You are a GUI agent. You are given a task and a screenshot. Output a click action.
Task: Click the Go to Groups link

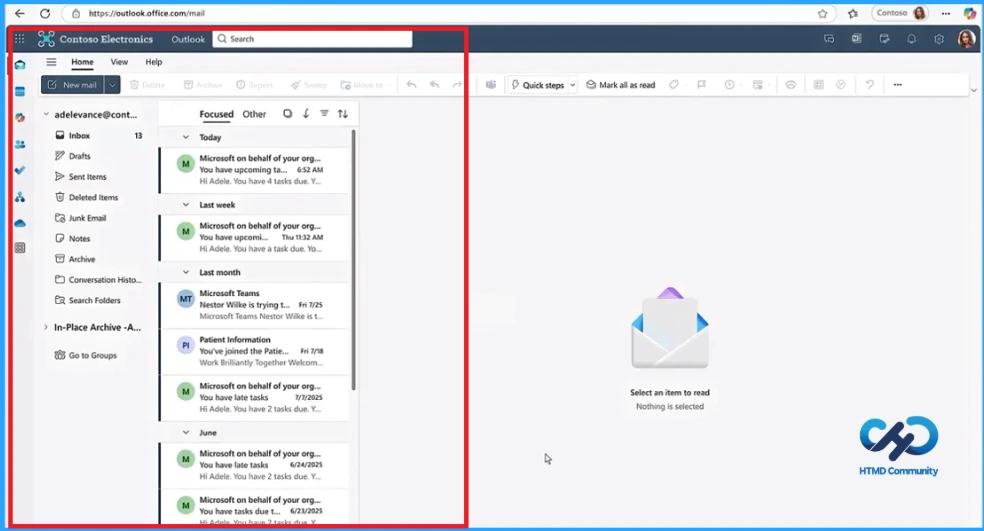86,355
